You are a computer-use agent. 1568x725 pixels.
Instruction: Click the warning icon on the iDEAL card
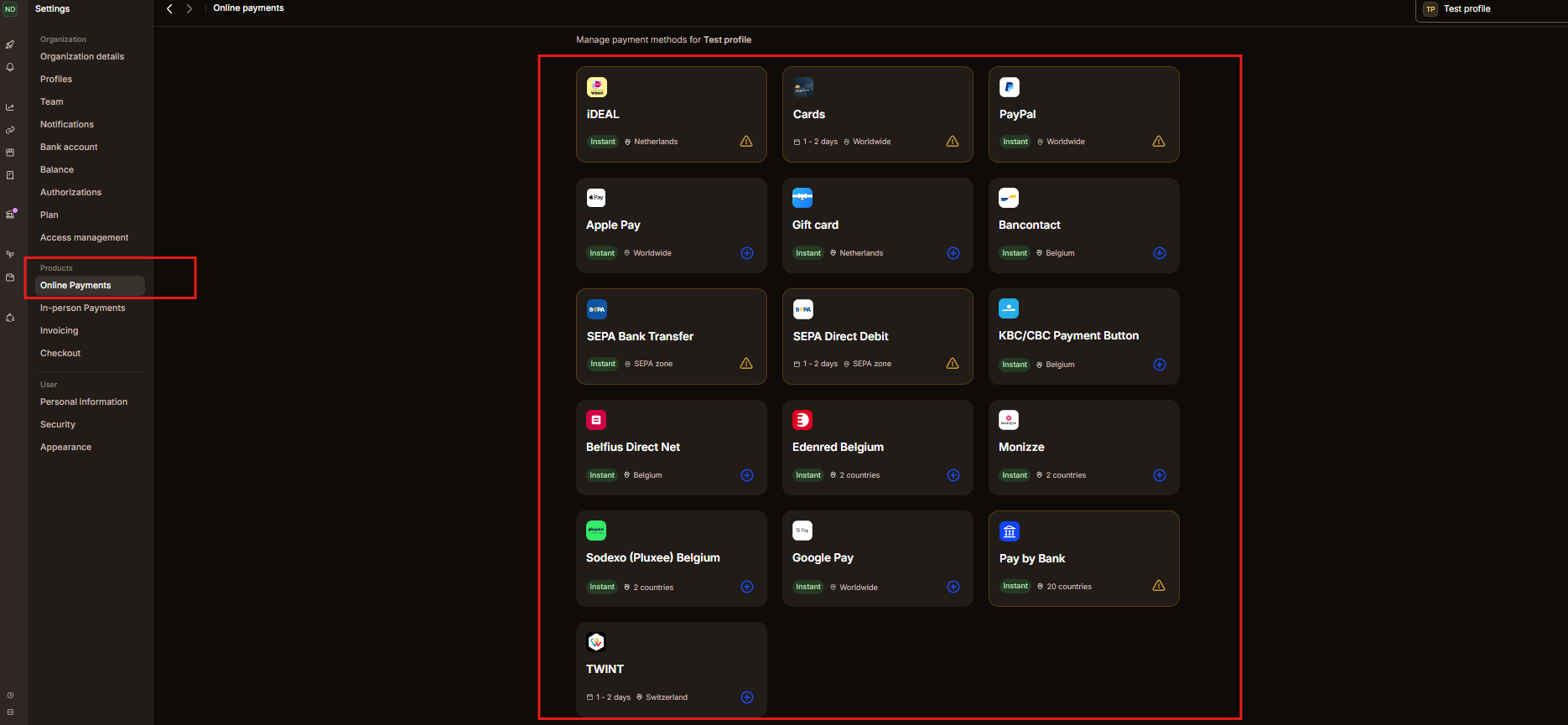(x=746, y=142)
